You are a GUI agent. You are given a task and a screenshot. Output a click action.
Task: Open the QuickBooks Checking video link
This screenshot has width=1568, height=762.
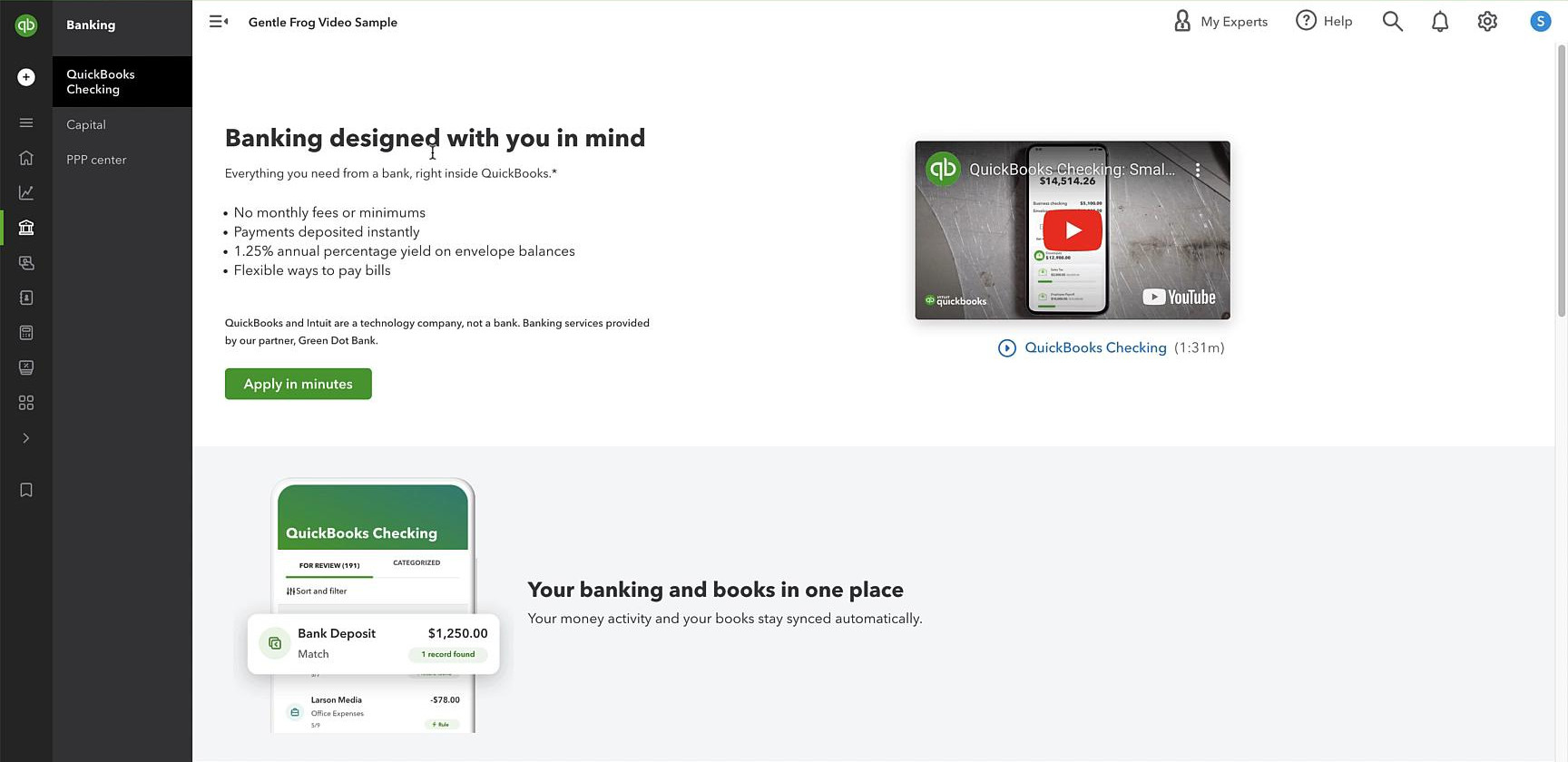[x=1095, y=347]
